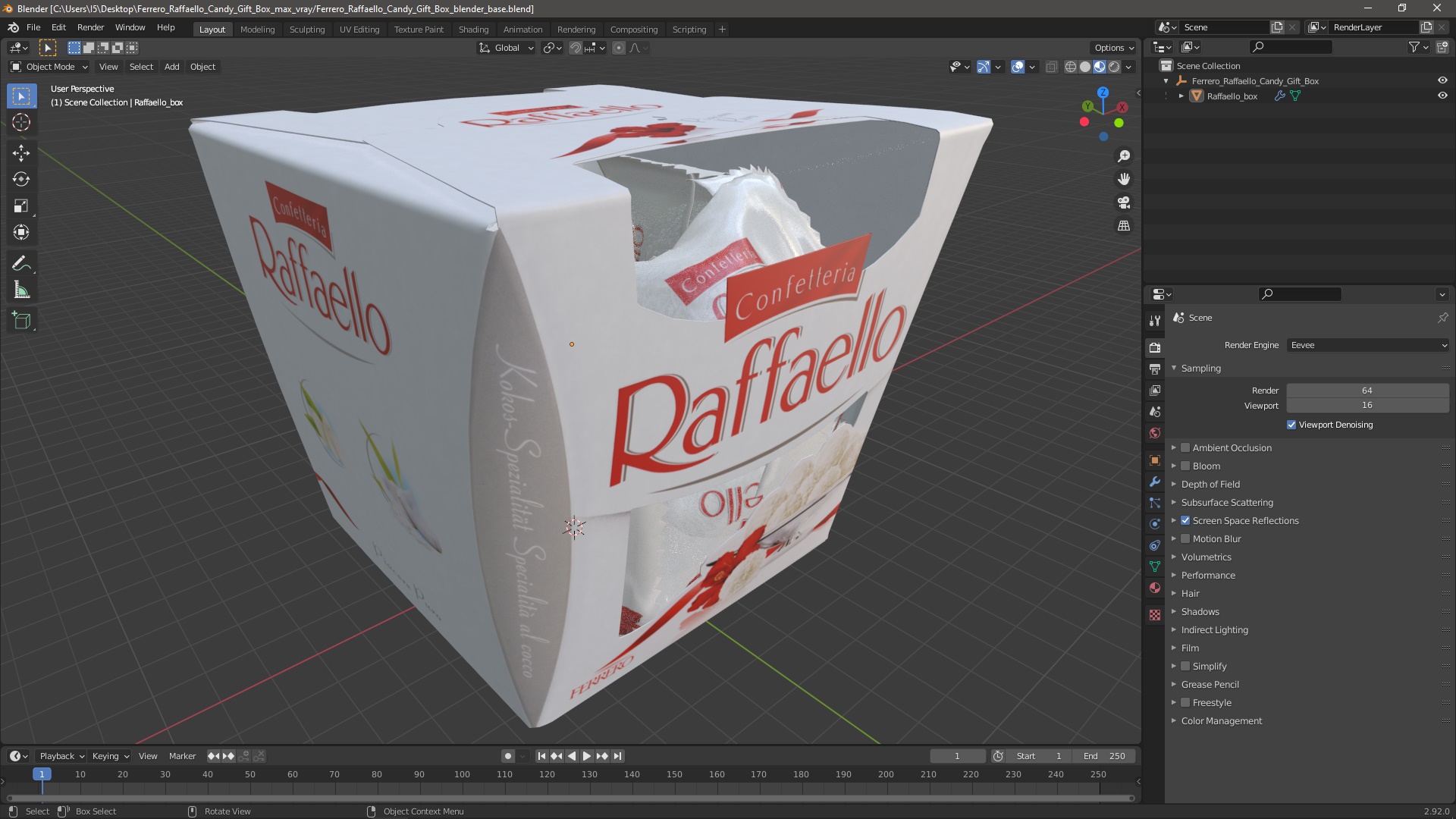Adjust the Render samples value field
Image resolution: width=1456 pixels, height=819 pixels.
coord(1367,391)
